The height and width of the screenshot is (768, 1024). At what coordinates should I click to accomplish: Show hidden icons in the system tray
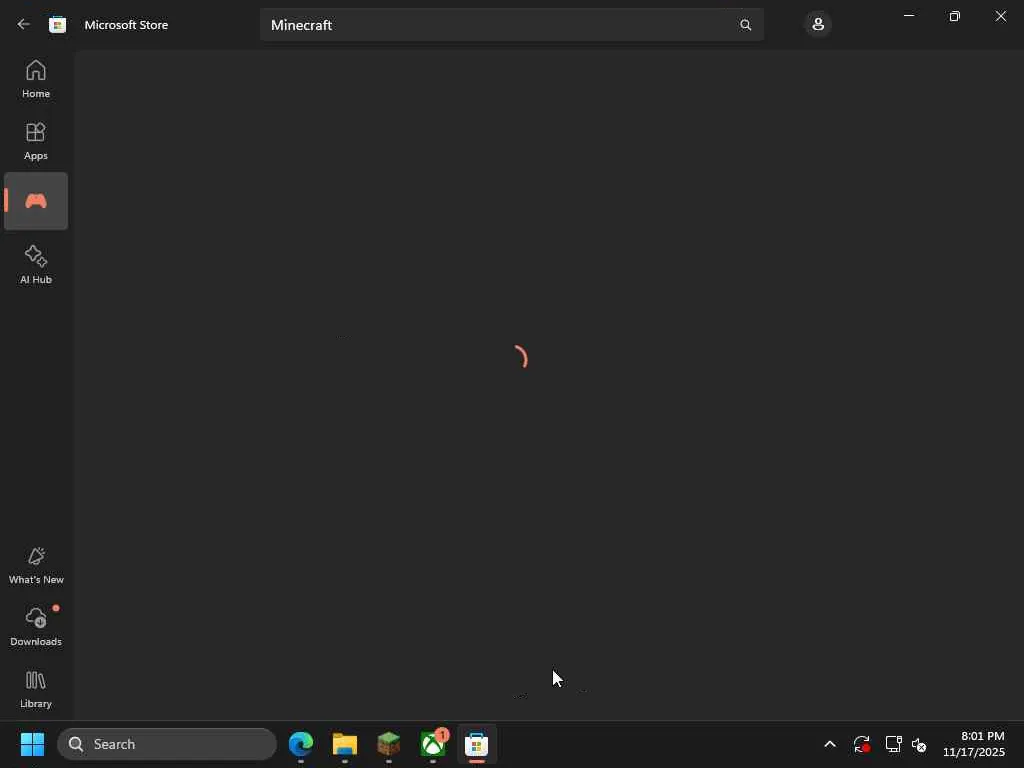click(829, 744)
